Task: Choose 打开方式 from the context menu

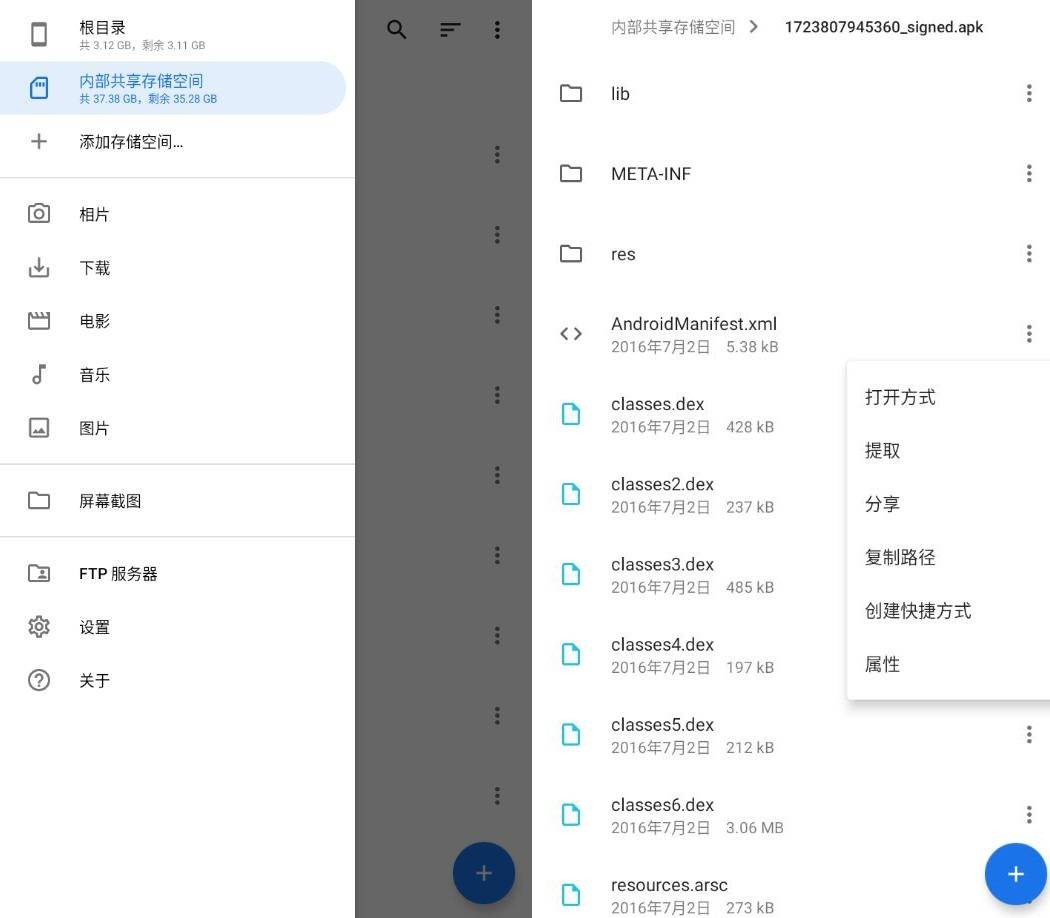Action: click(x=900, y=398)
